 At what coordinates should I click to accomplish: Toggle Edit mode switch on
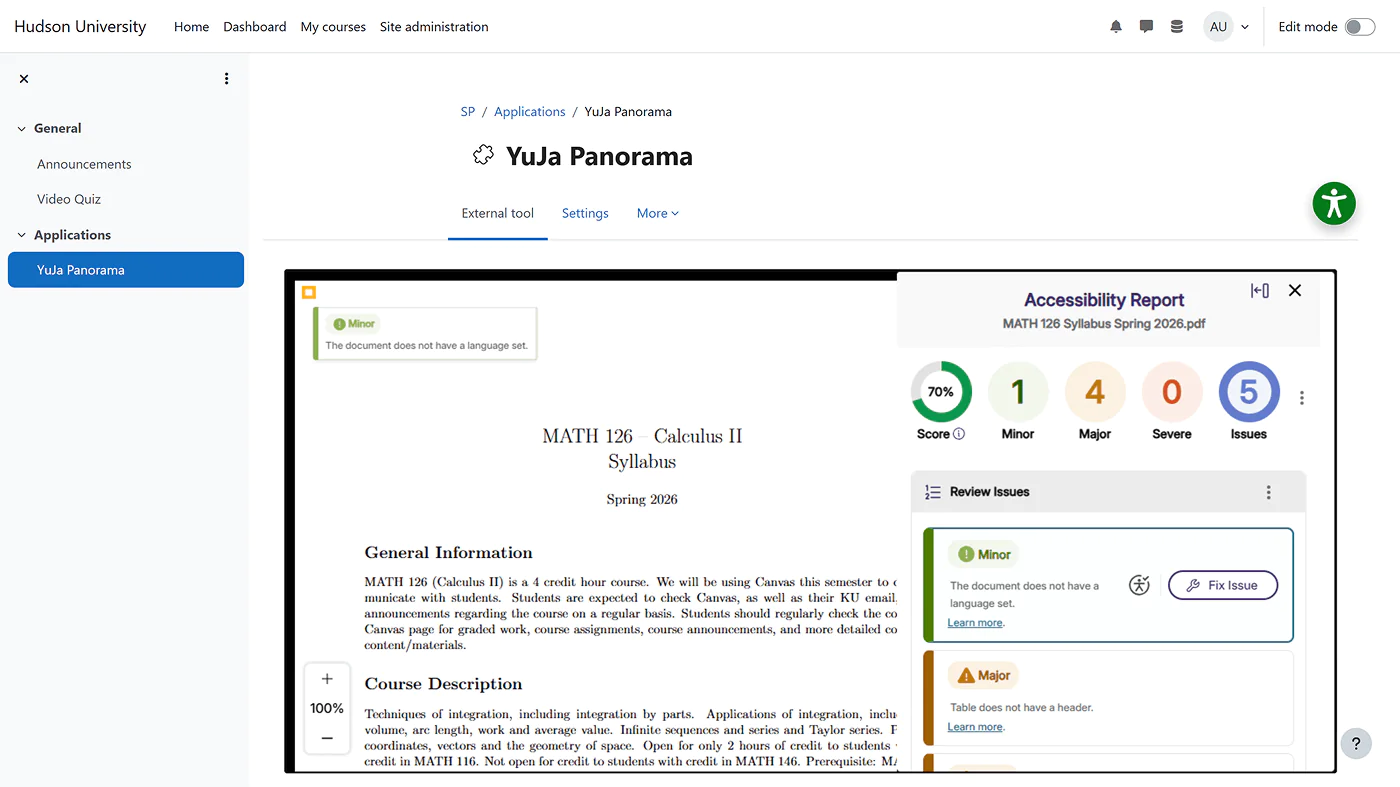[1359, 27]
